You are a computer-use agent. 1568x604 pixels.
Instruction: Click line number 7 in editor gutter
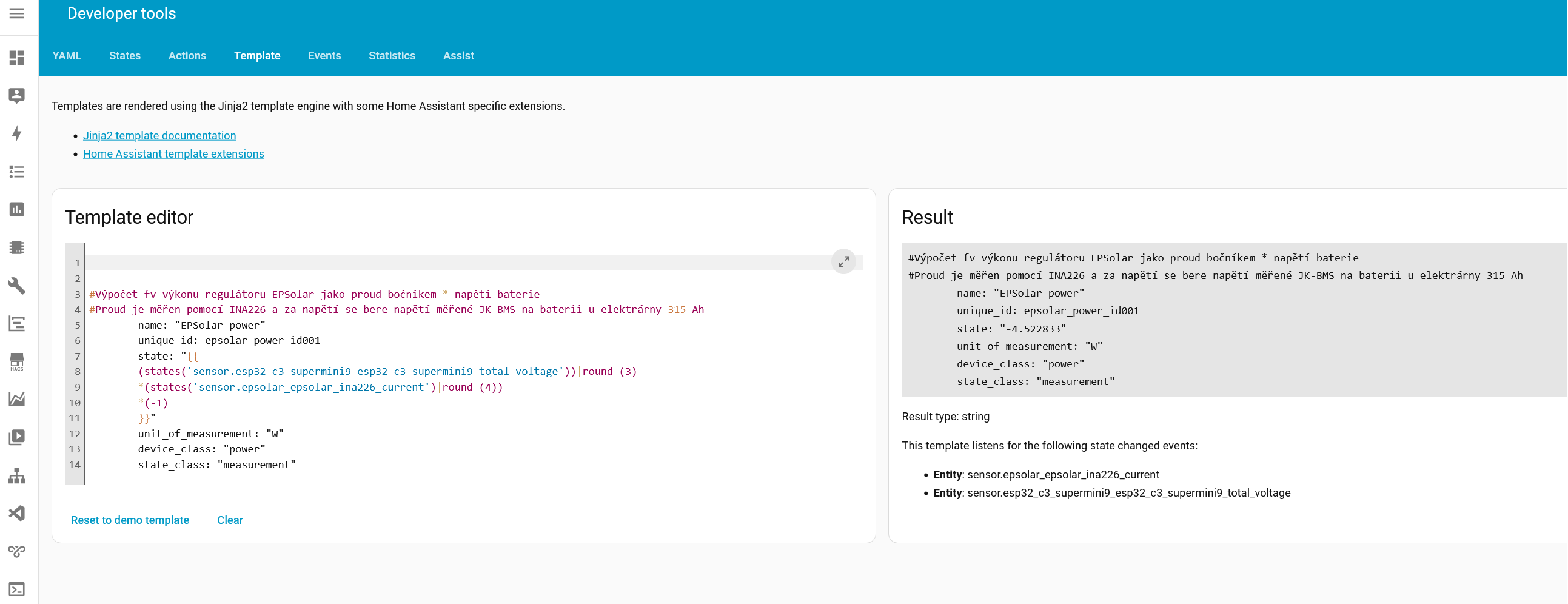(x=77, y=356)
